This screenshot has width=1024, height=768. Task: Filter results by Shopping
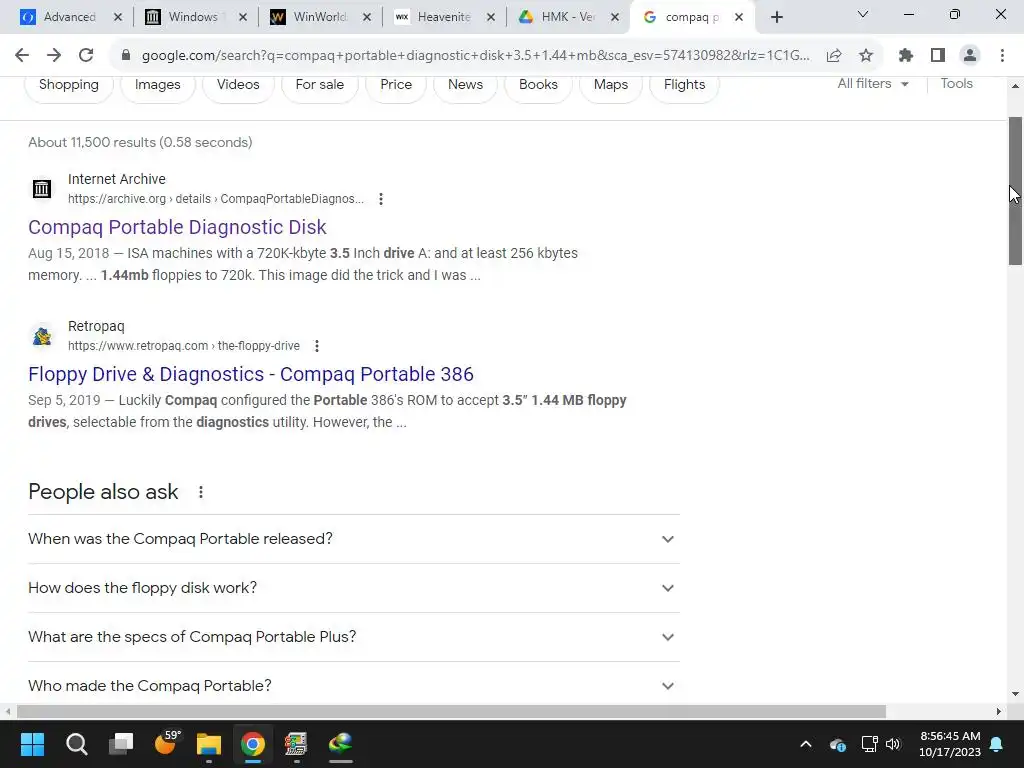tap(69, 85)
